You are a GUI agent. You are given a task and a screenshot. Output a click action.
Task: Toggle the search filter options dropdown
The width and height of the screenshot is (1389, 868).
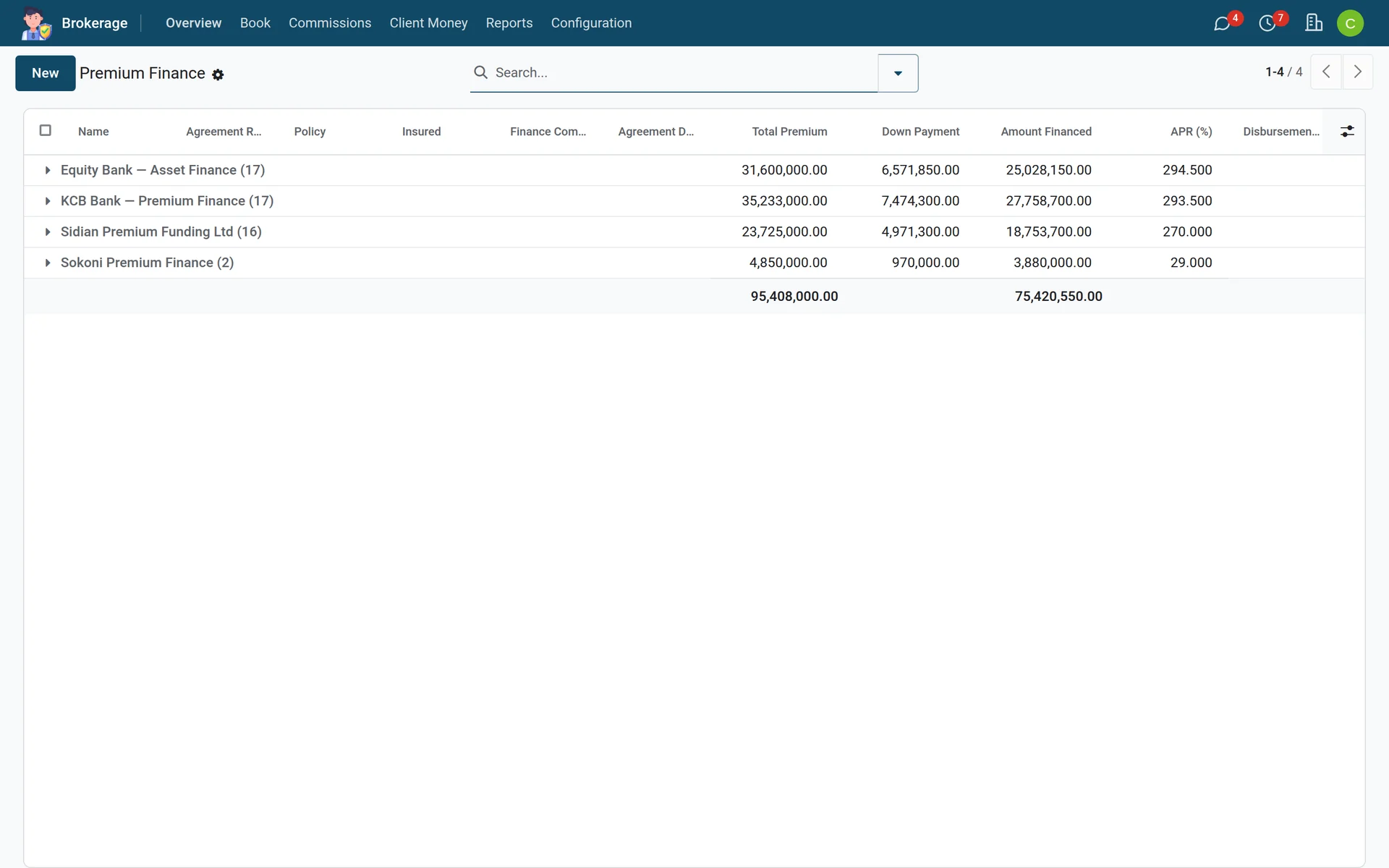pyautogui.click(x=898, y=73)
